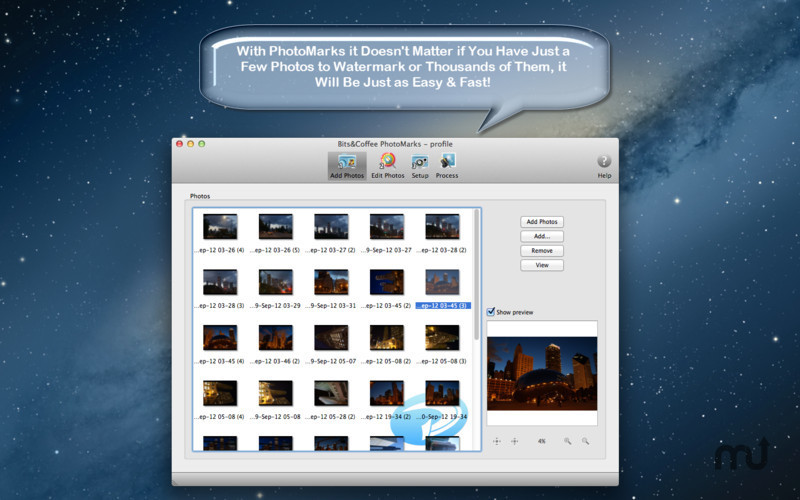
Task: Open Help using the question mark icon
Action: [x=604, y=161]
